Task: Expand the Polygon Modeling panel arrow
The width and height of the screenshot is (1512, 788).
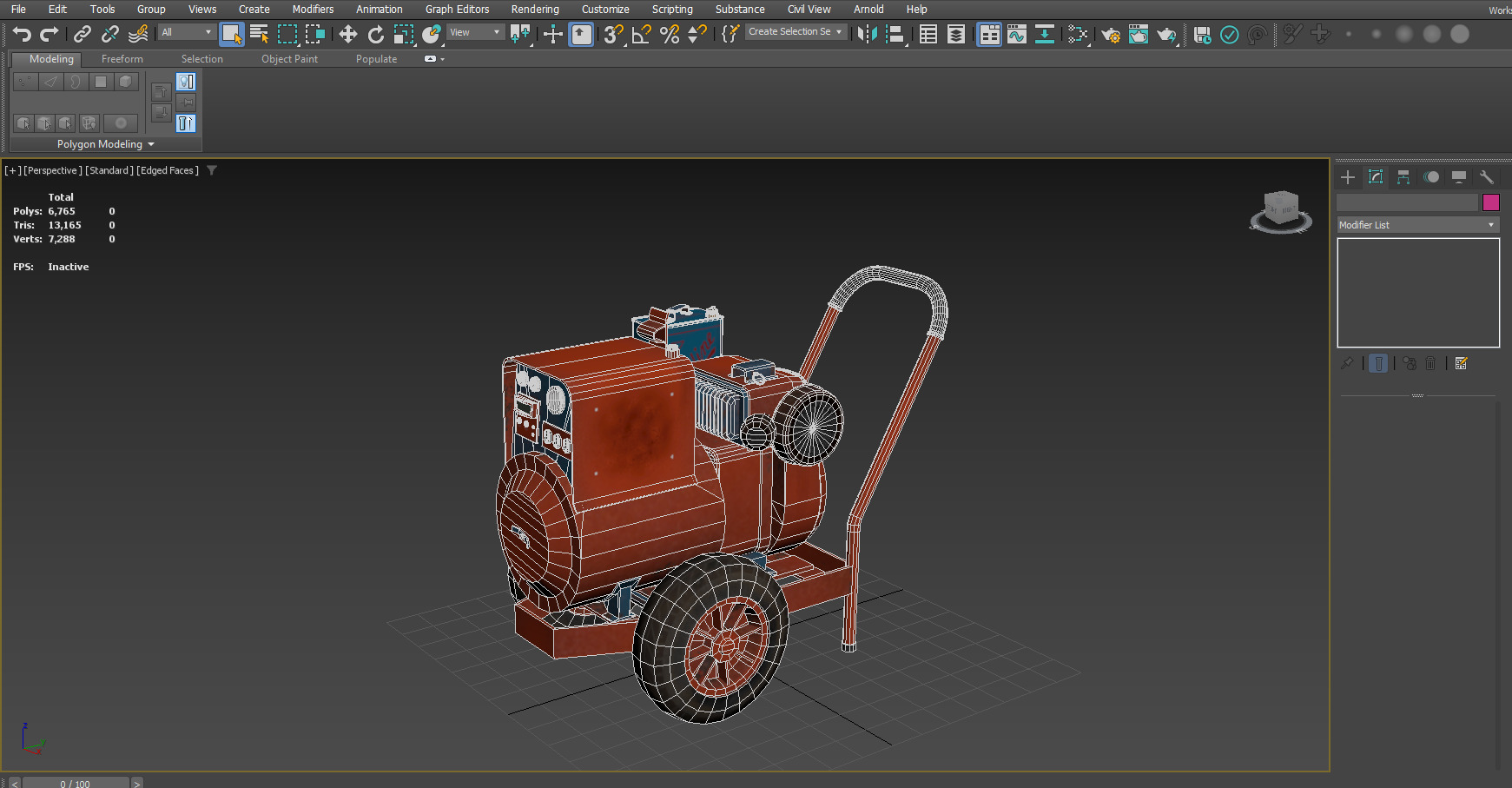Action: click(x=151, y=144)
